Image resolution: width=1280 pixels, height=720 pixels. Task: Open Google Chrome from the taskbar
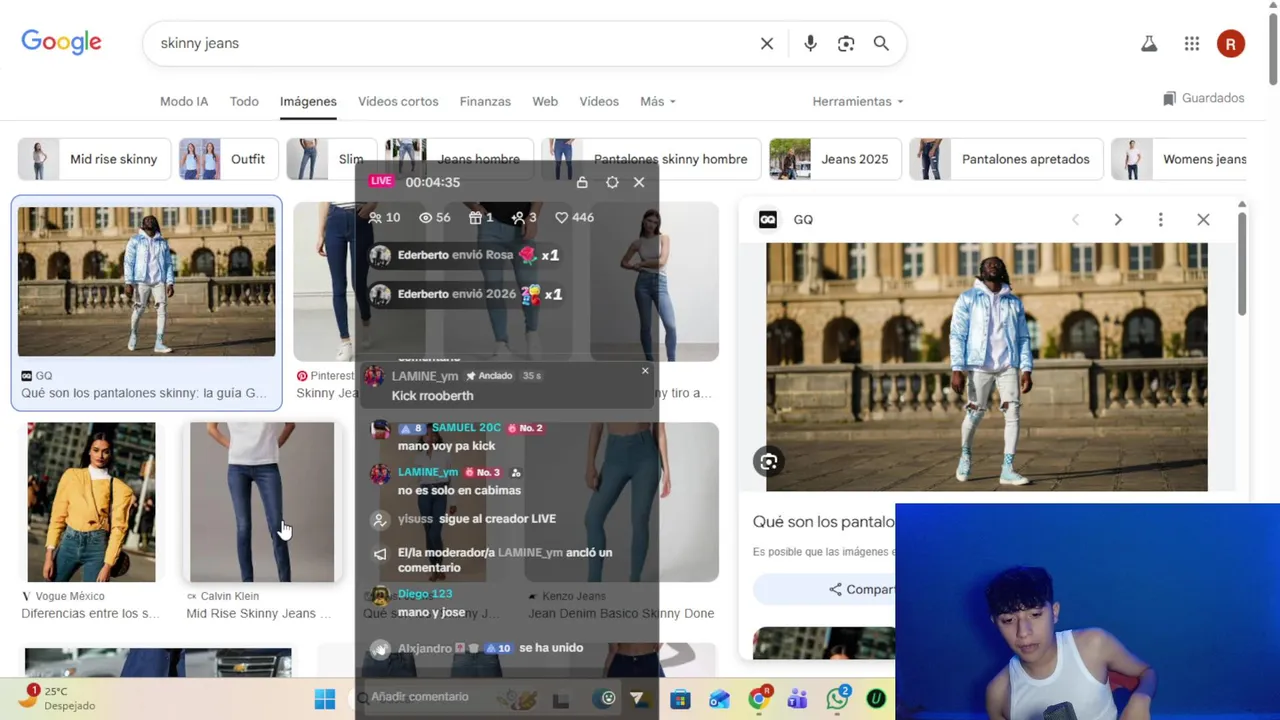759,699
